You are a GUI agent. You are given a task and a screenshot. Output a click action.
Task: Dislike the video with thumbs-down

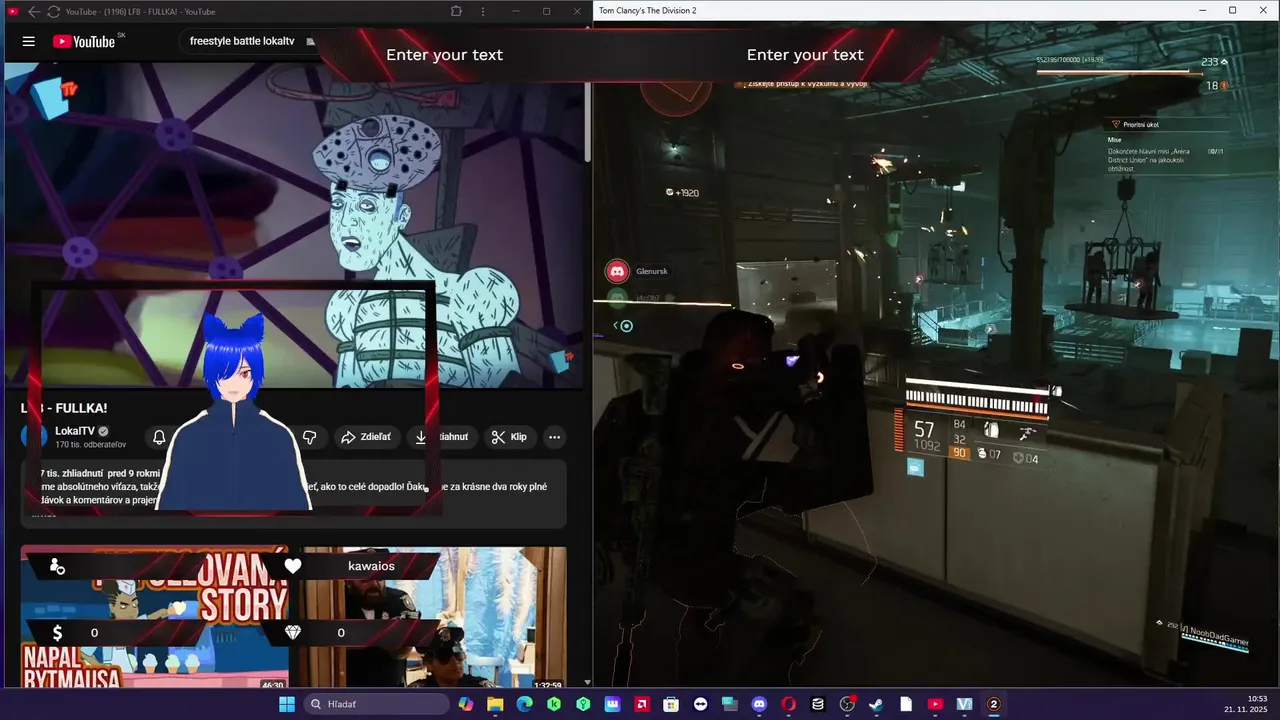pos(309,437)
